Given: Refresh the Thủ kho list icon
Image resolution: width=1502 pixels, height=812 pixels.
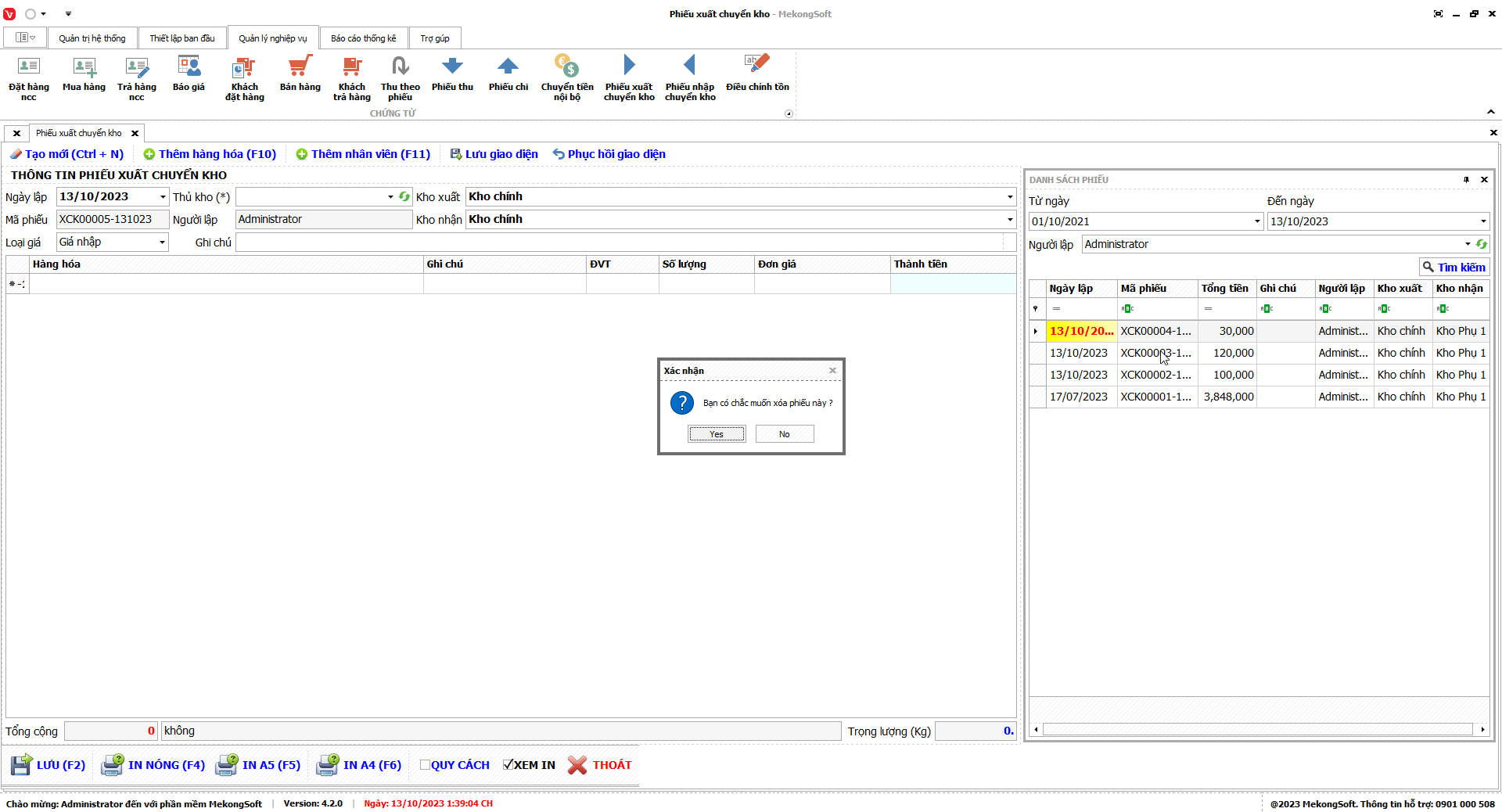Looking at the screenshot, I should click(404, 197).
